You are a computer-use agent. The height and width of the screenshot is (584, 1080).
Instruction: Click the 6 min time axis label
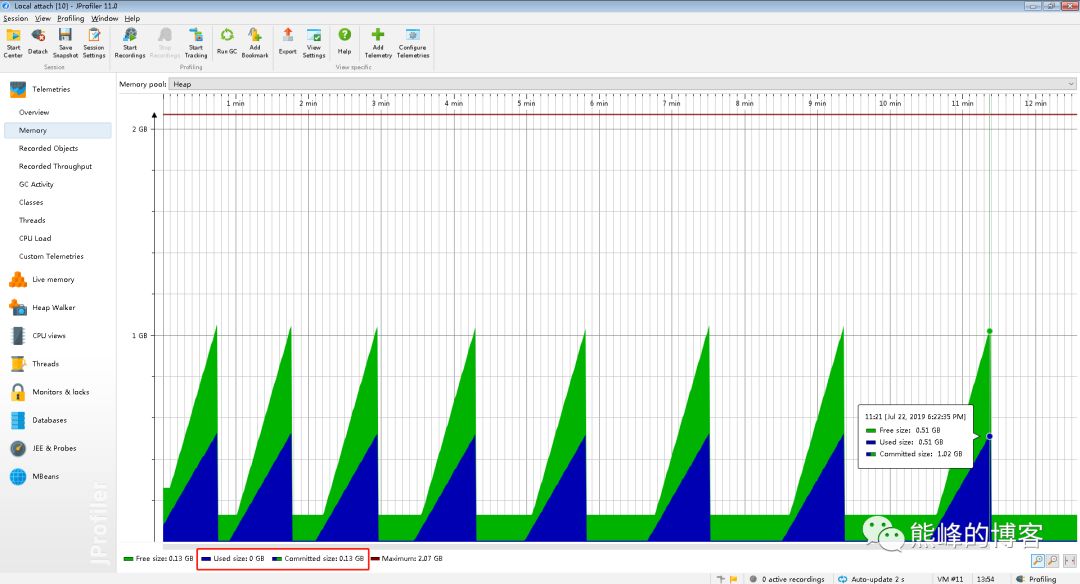[x=599, y=103]
